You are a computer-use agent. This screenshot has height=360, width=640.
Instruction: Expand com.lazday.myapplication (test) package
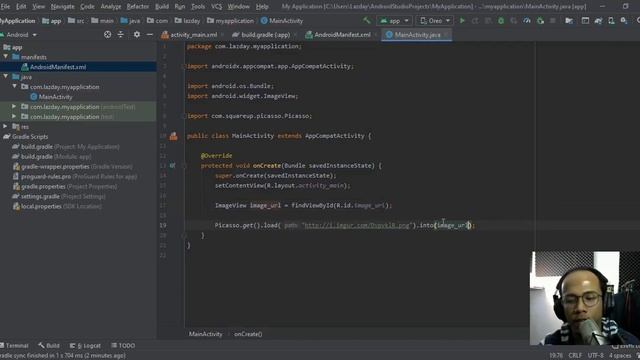[14, 116]
